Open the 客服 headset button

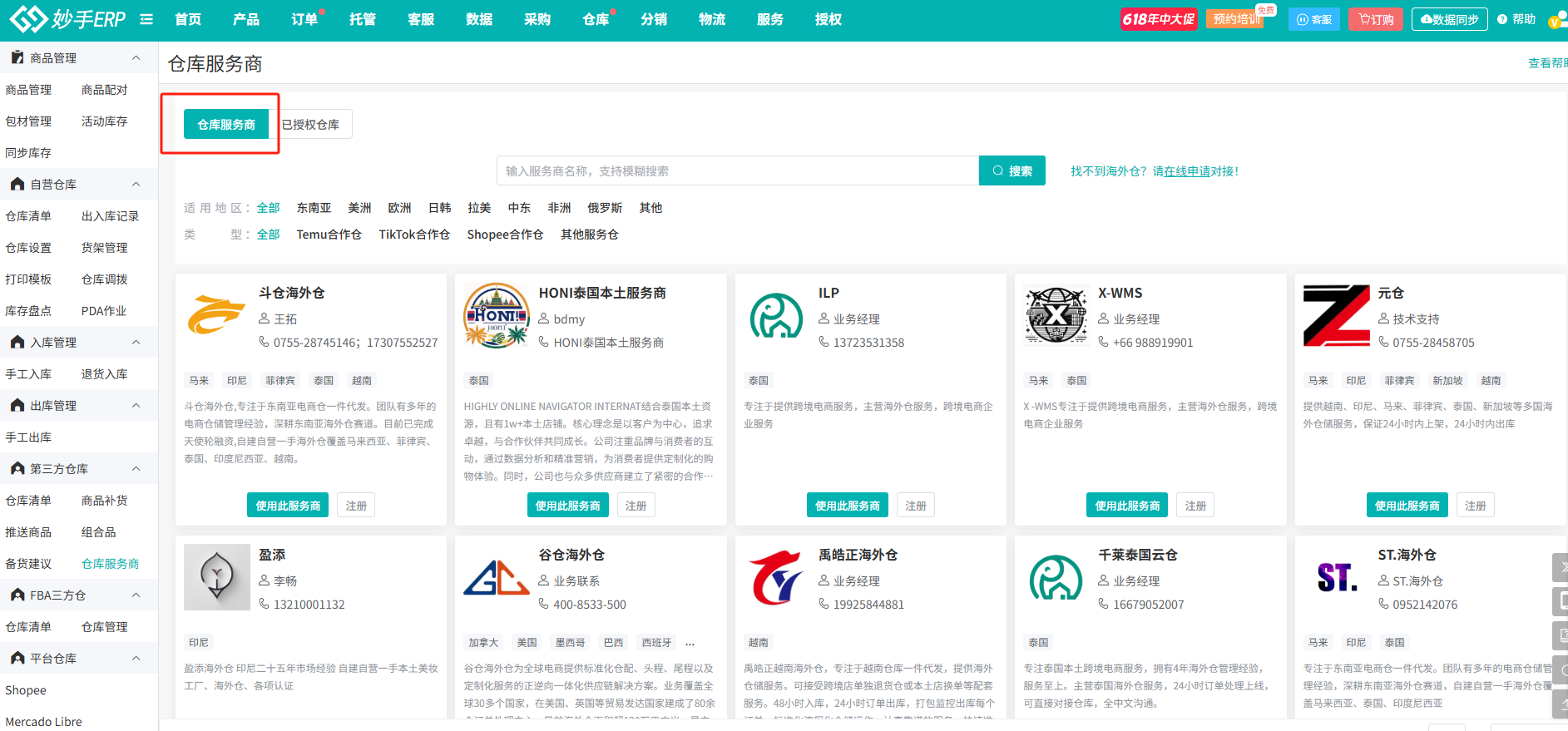pos(1314,19)
